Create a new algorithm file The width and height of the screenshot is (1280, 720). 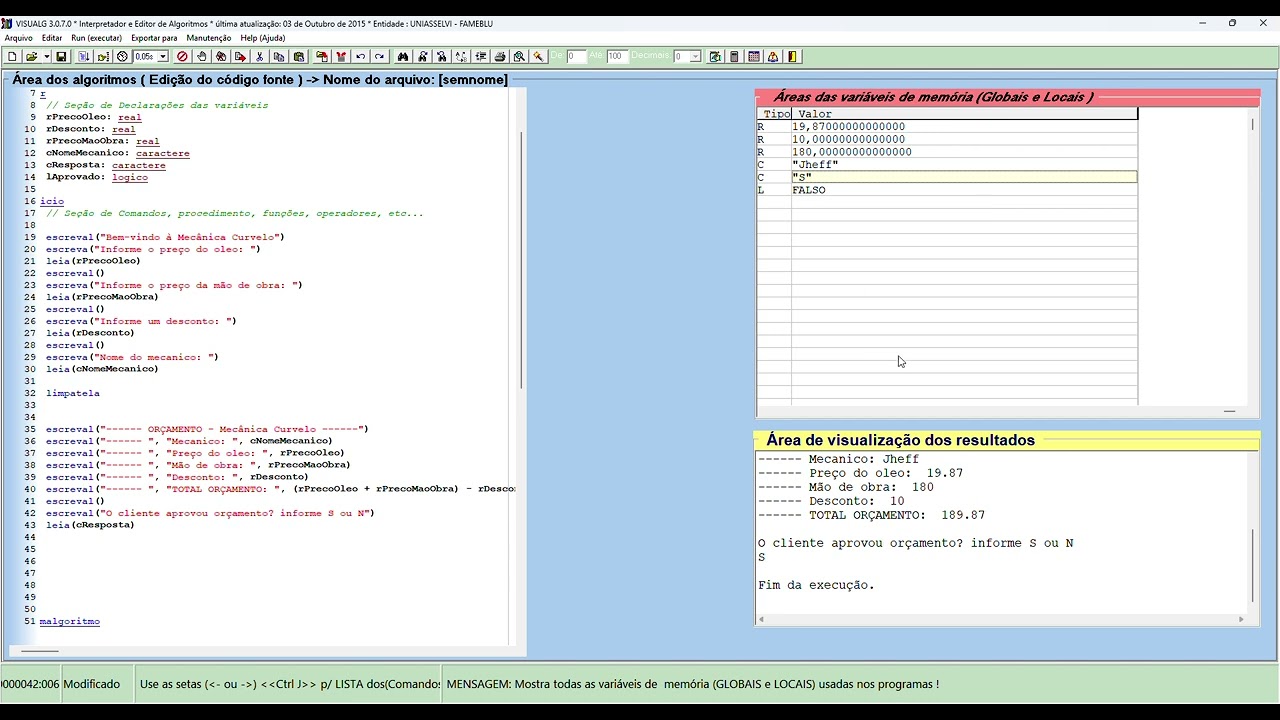coord(12,57)
